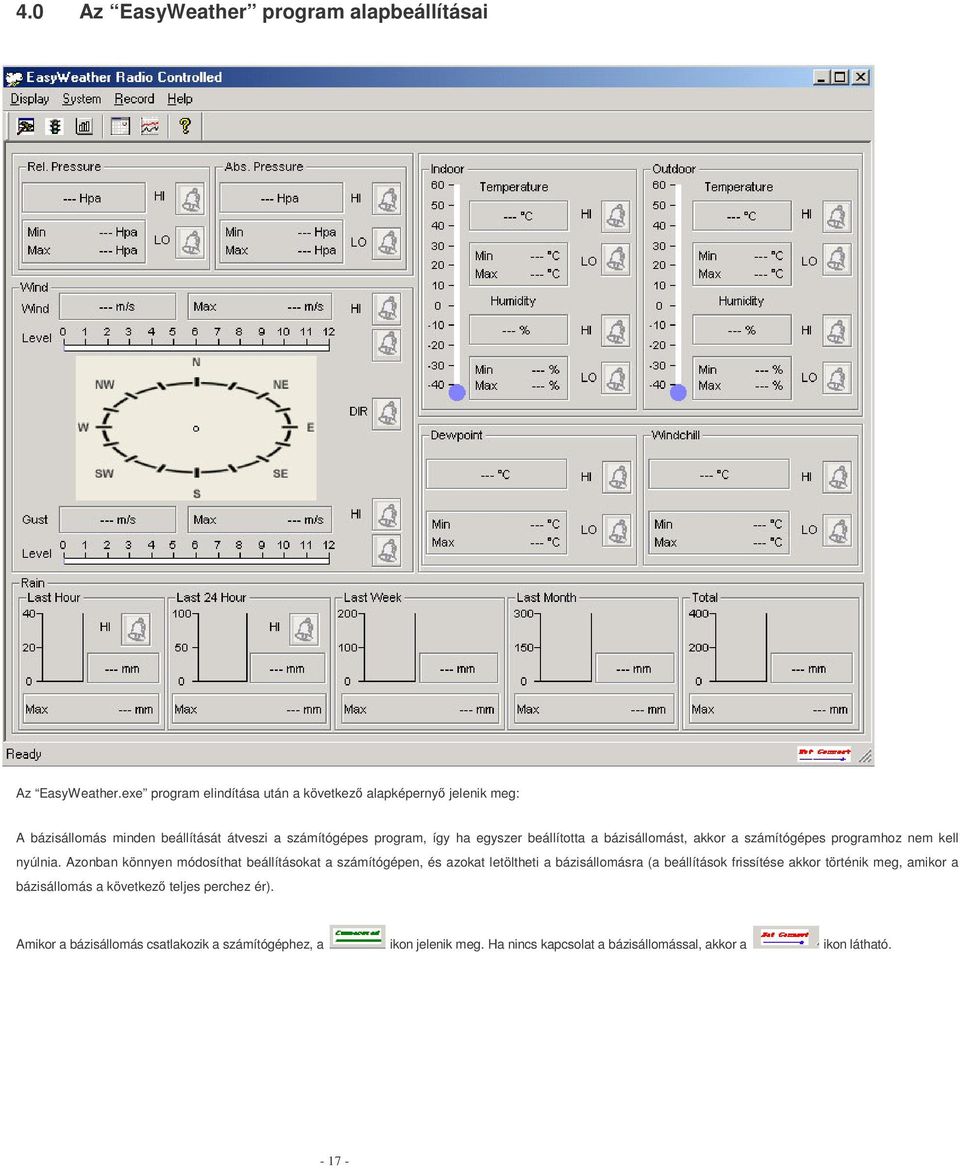Click the first toolbar icon with key image

[x=26, y=126]
